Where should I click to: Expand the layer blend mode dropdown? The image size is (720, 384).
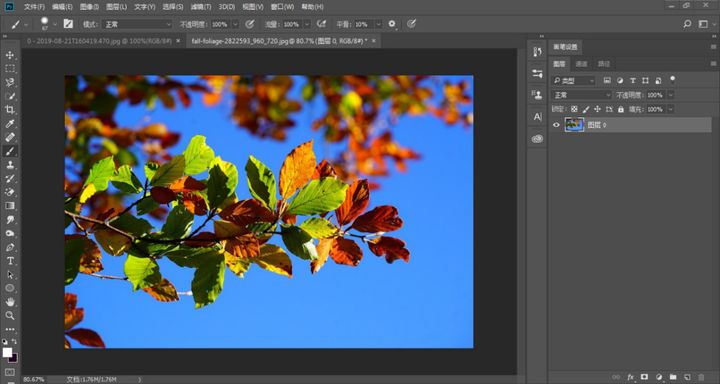coord(582,95)
